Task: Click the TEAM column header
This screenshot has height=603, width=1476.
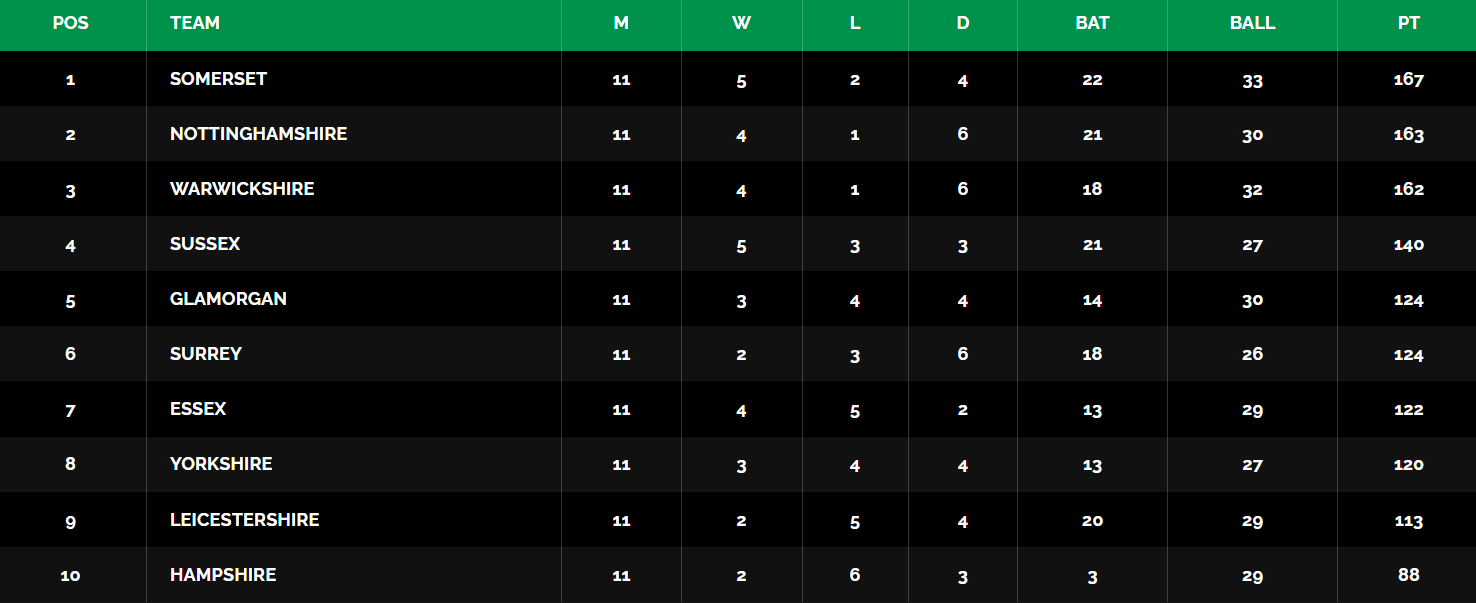Action: [x=195, y=23]
